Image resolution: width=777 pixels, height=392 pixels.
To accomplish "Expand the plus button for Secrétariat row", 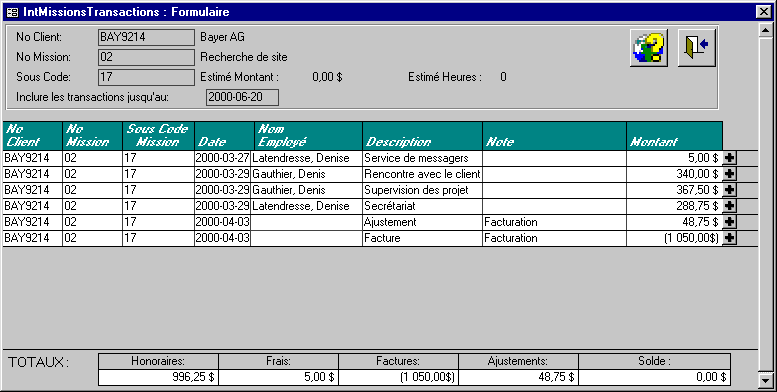I will (x=729, y=206).
